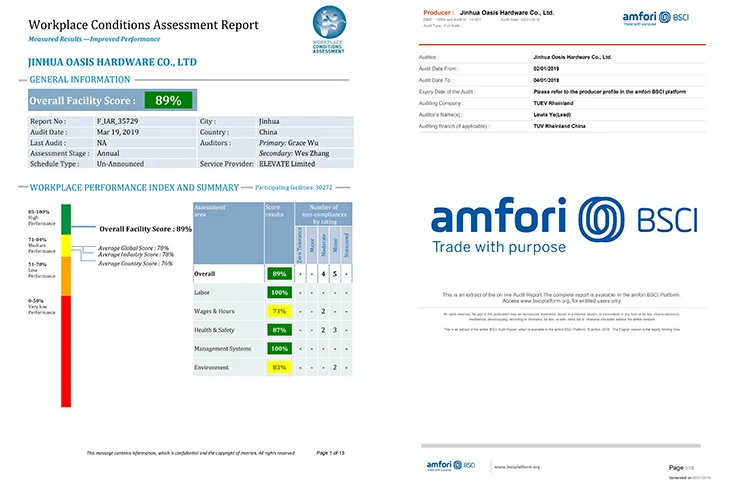Screen dimensions: 750x485
Task: Click the amfori BSCI logo in the page footer
Action: pyautogui.click(x=451, y=465)
